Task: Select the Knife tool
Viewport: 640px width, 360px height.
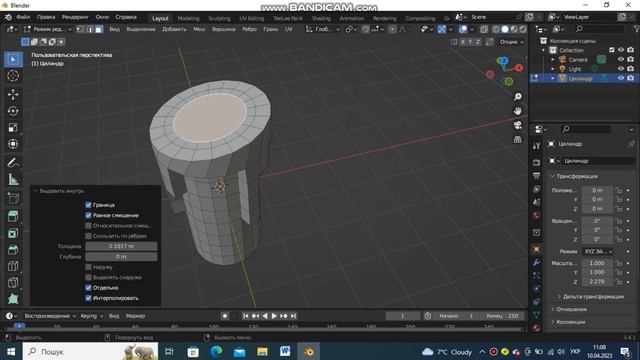Action: (x=13, y=282)
